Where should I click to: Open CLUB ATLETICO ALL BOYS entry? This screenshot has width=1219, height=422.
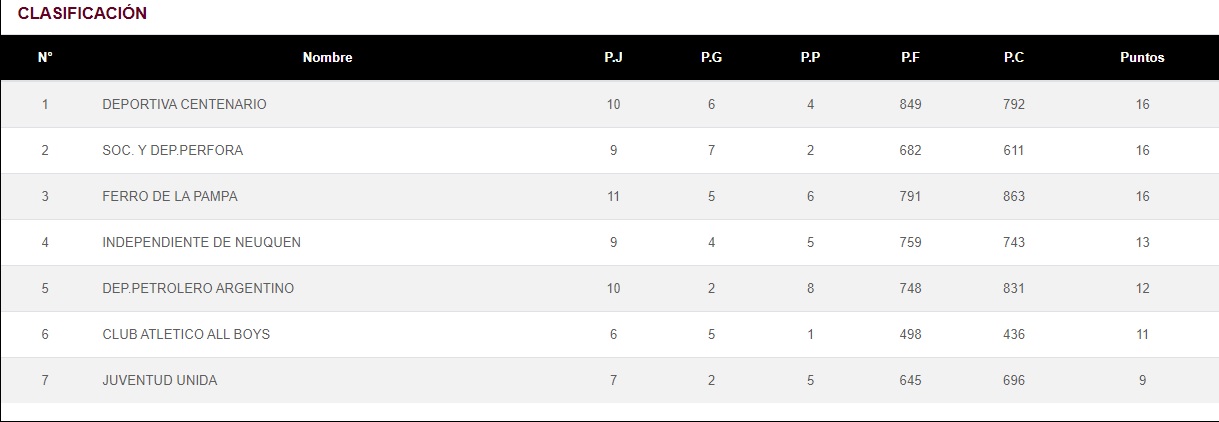pos(186,334)
